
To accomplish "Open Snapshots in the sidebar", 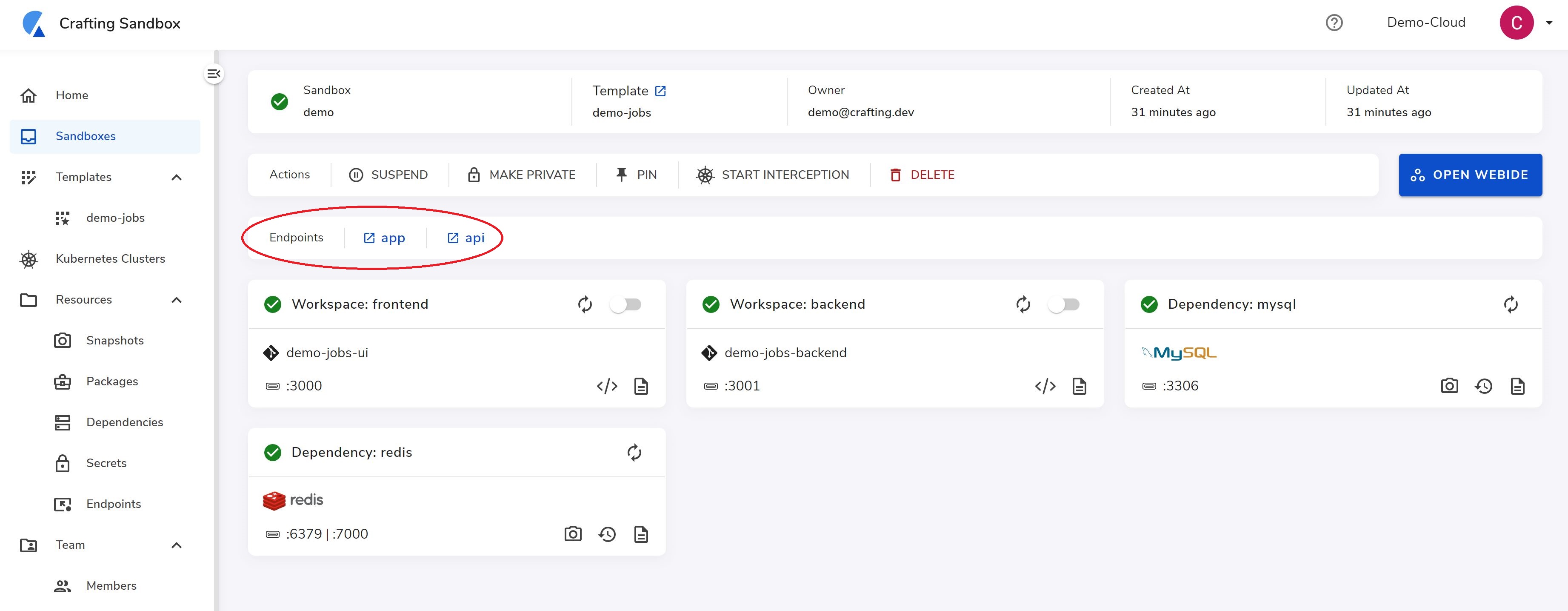I will (114, 341).
